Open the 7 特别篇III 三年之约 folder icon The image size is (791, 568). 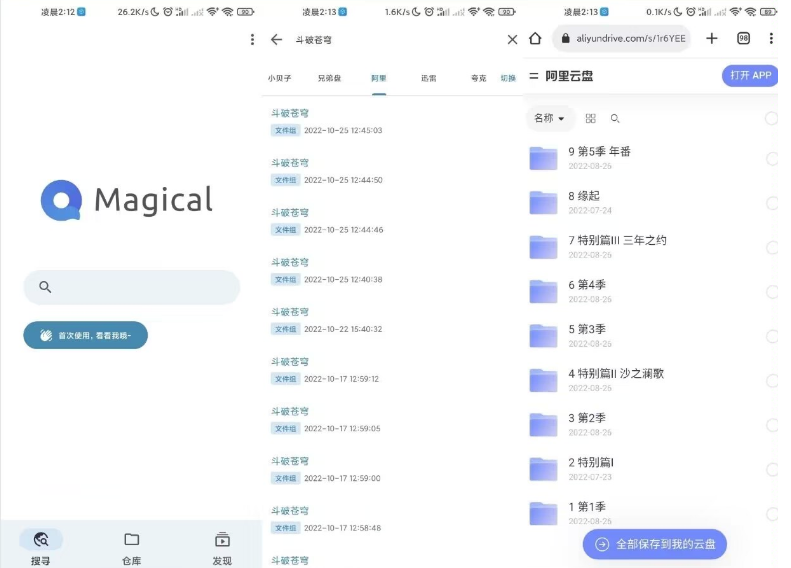tap(543, 247)
